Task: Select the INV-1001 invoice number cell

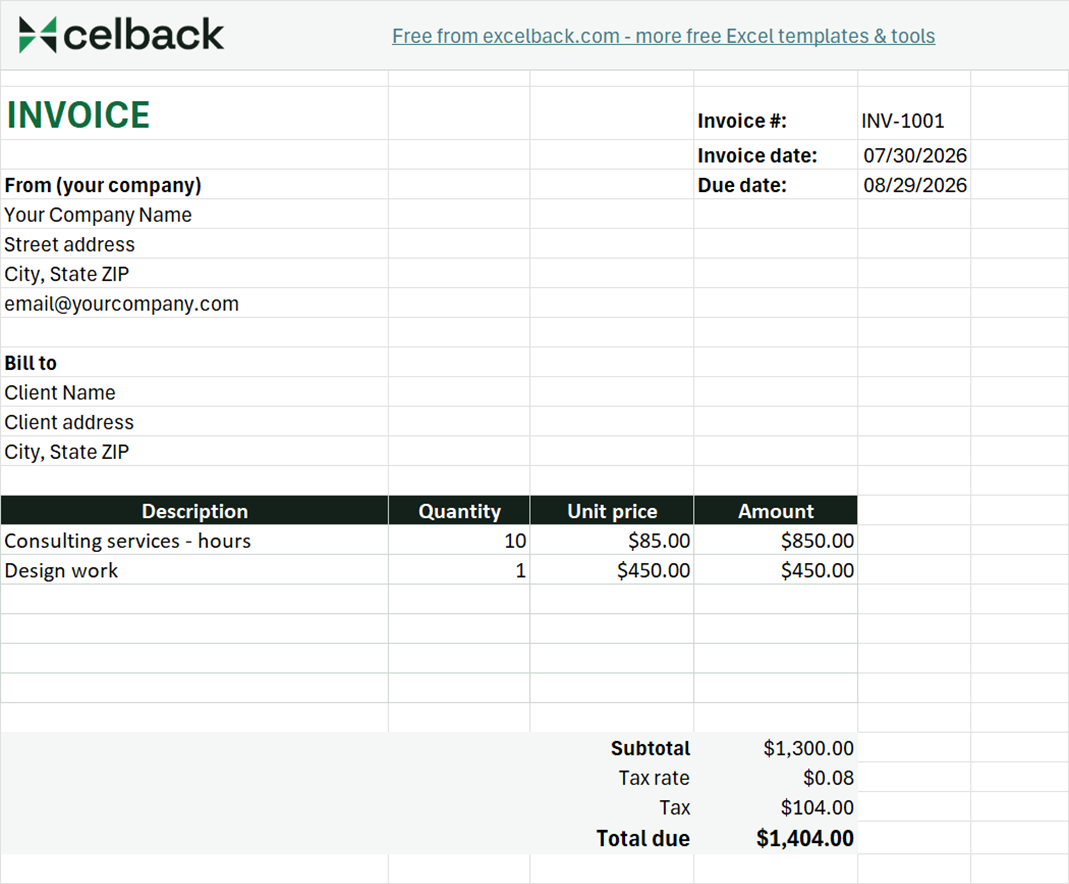Action: point(914,121)
